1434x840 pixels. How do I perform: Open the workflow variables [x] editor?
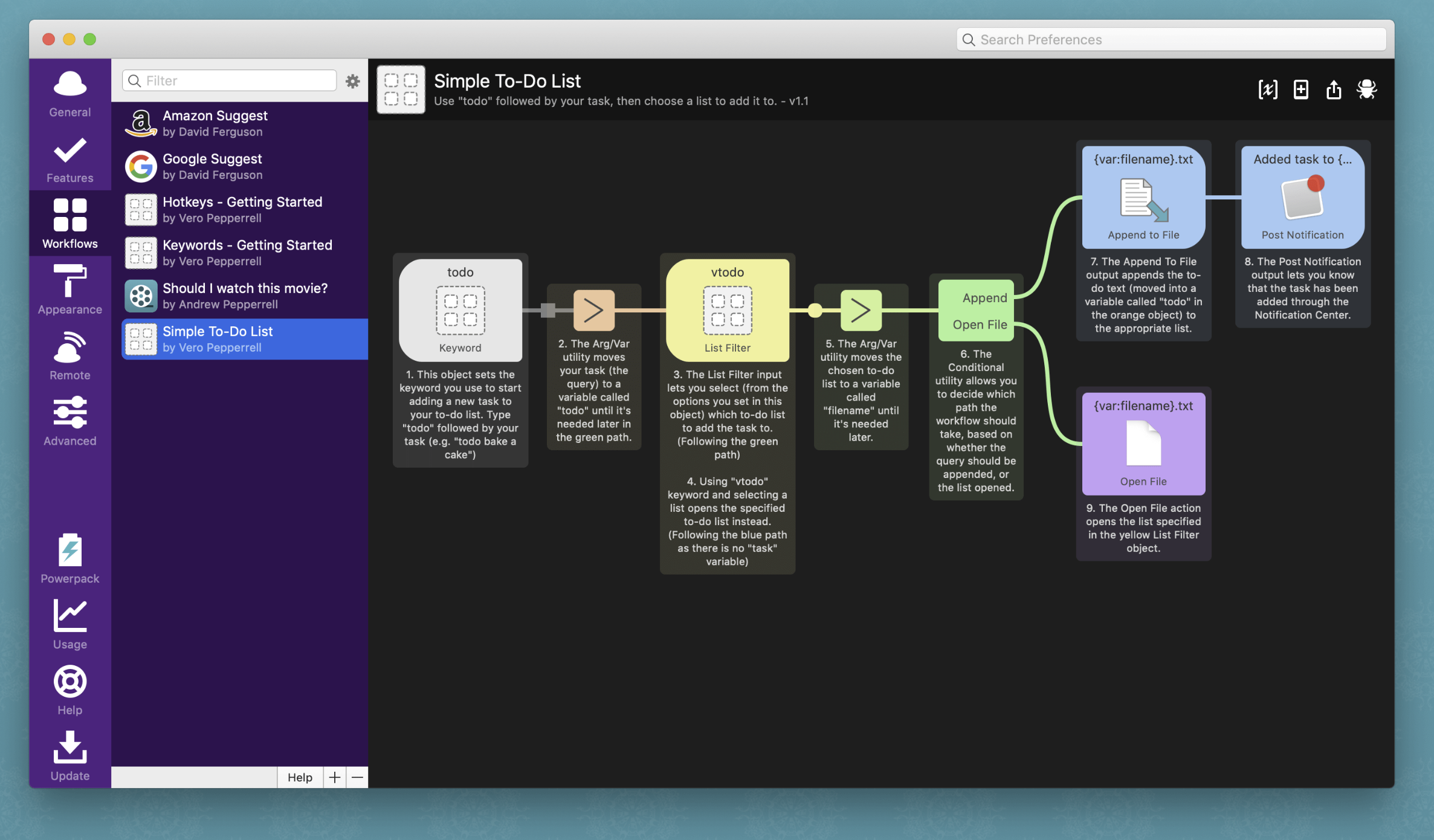1267,89
